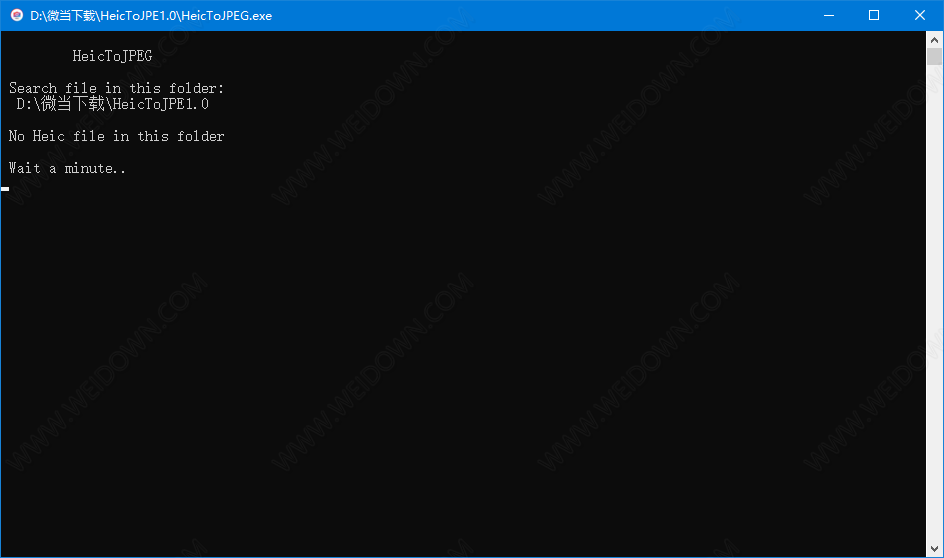The height and width of the screenshot is (558, 944).
Task: Click 'No Heic file in this folder' message
Action: click(x=116, y=136)
